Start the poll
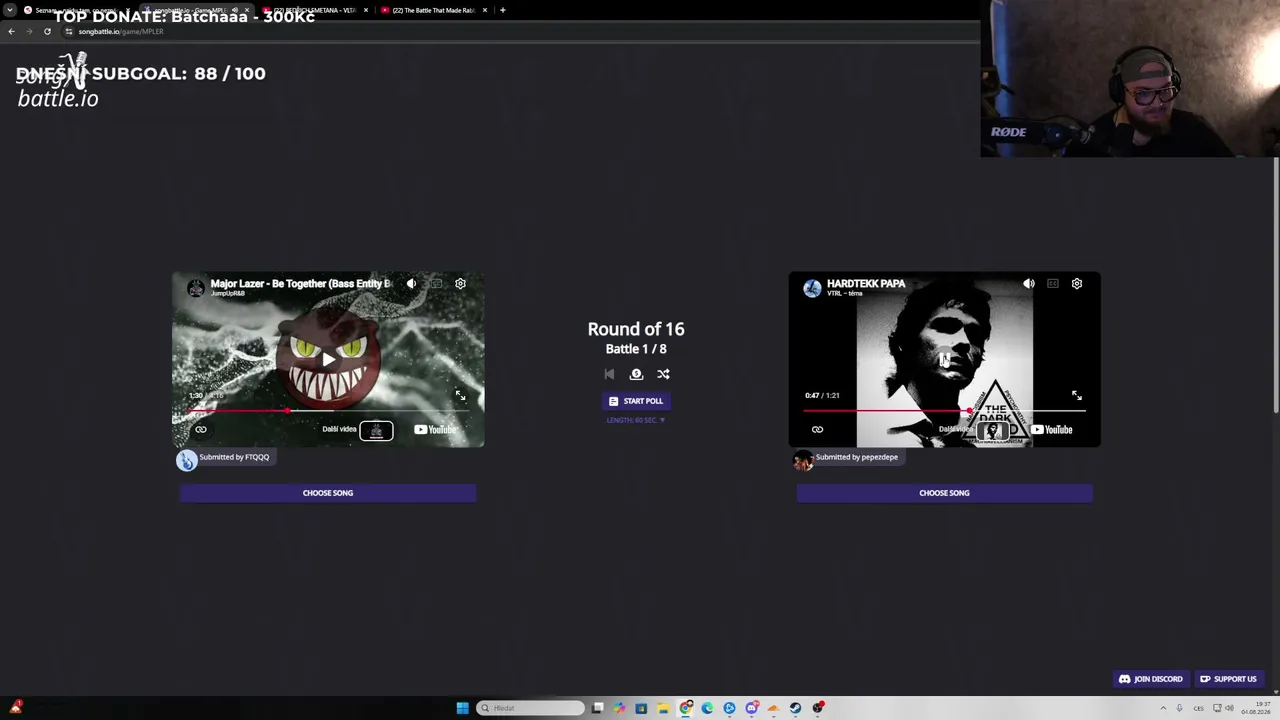The height and width of the screenshot is (720, 1280). click(636, 401)
